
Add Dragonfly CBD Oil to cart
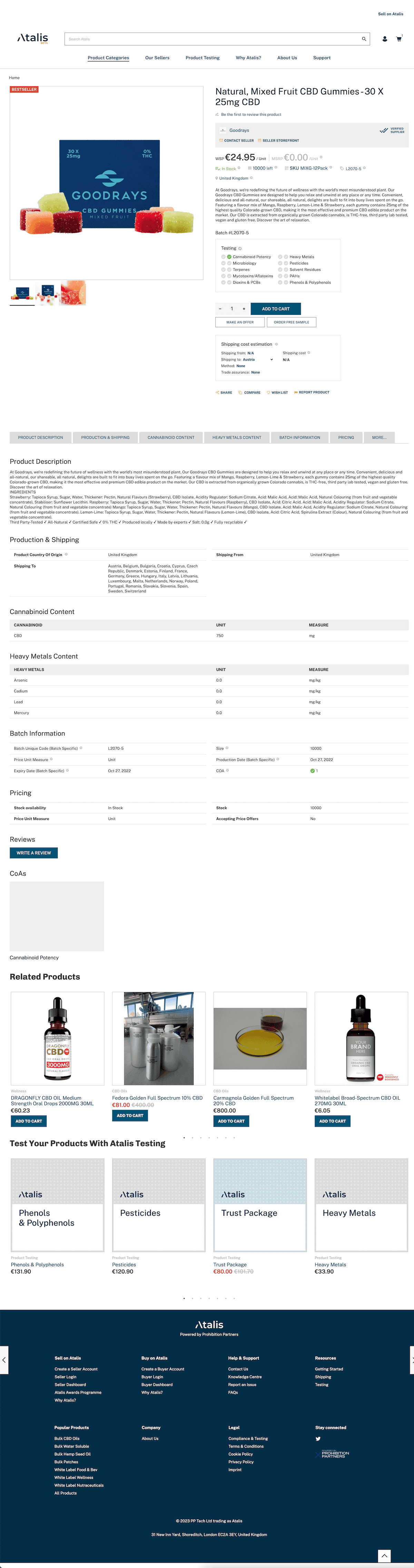point(29,1121)
